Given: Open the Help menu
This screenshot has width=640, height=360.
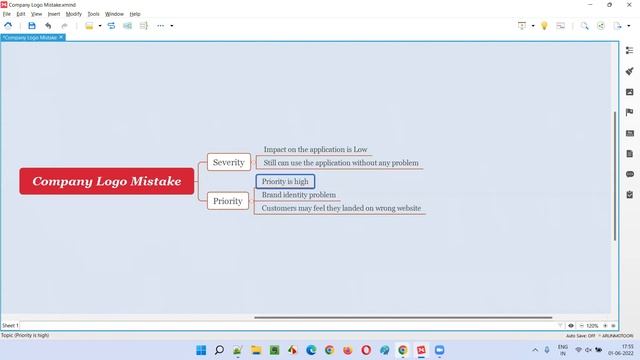Looking at the screenshot, I should click(x=135, y=14).
